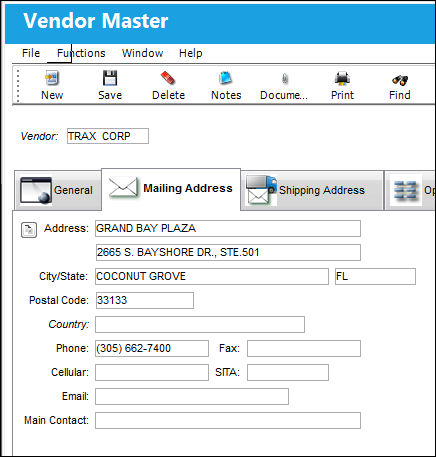Click the Postal Code field 33133

click(145, 300)
